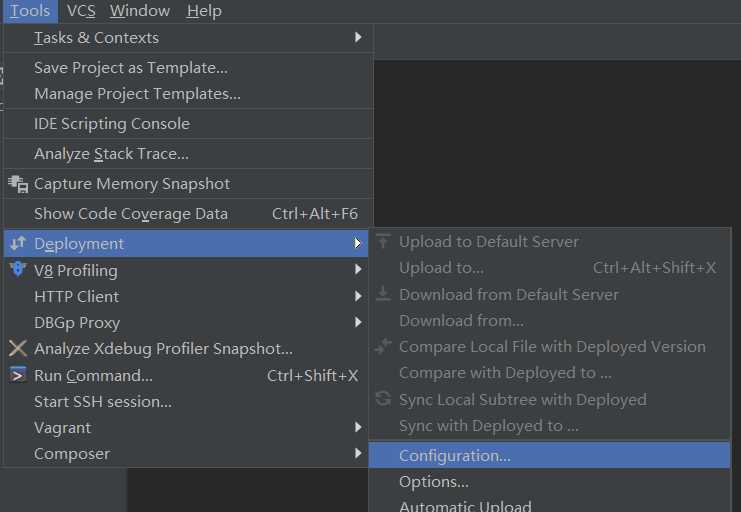Click Download from Default Server icon
The image size is (741, 512).
point(383,294)
